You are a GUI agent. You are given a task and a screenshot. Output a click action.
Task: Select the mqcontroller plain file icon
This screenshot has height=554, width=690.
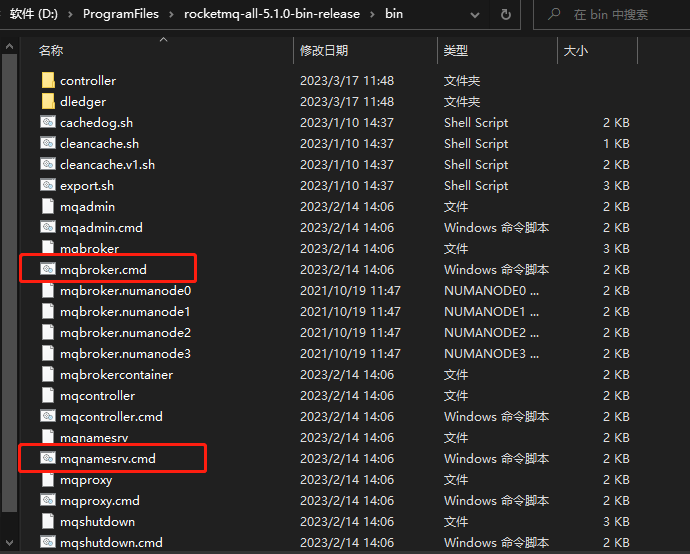(48, 396)
